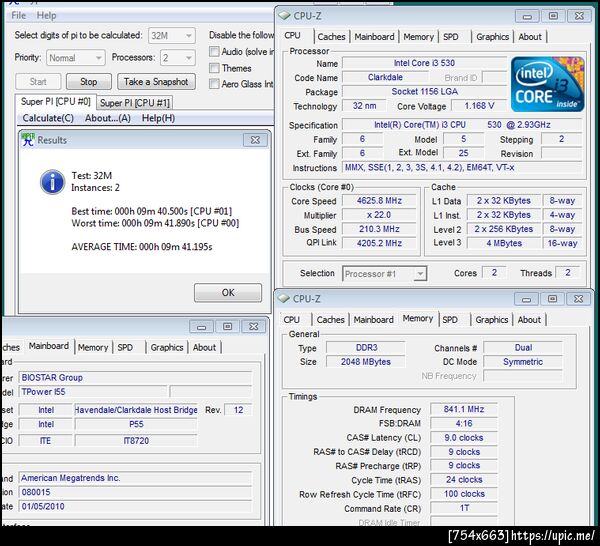Screen dimensions: 600x546
Task: Open the Processors count dropdown
Action: click(178, 58)
